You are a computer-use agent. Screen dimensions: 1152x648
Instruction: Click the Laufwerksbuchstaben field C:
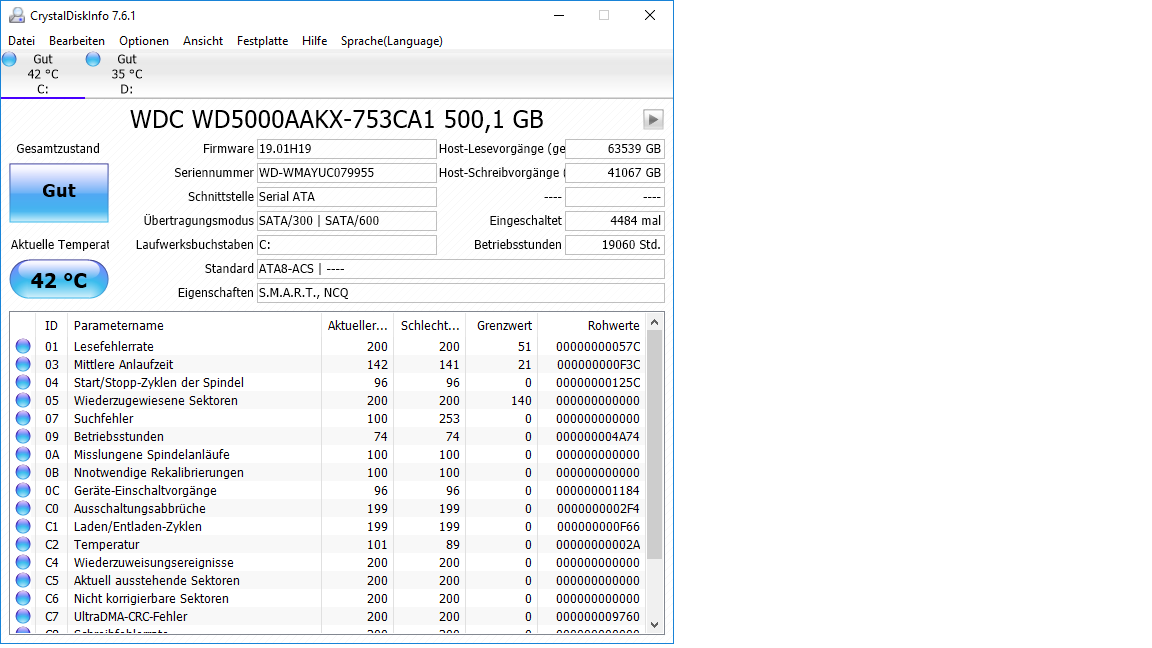(x=347, y=245)
